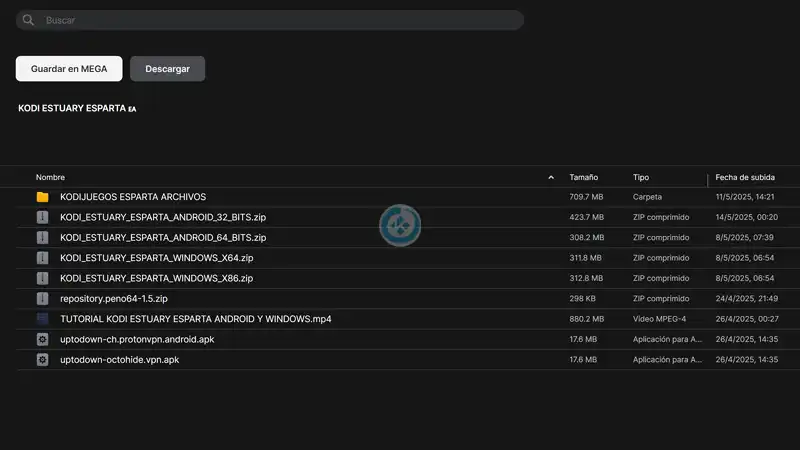Click zip icon of ANDROID_32_BITS file
The width and height of the screenshot is (800, 450).
pyautogui.click(x=42, y=217)
